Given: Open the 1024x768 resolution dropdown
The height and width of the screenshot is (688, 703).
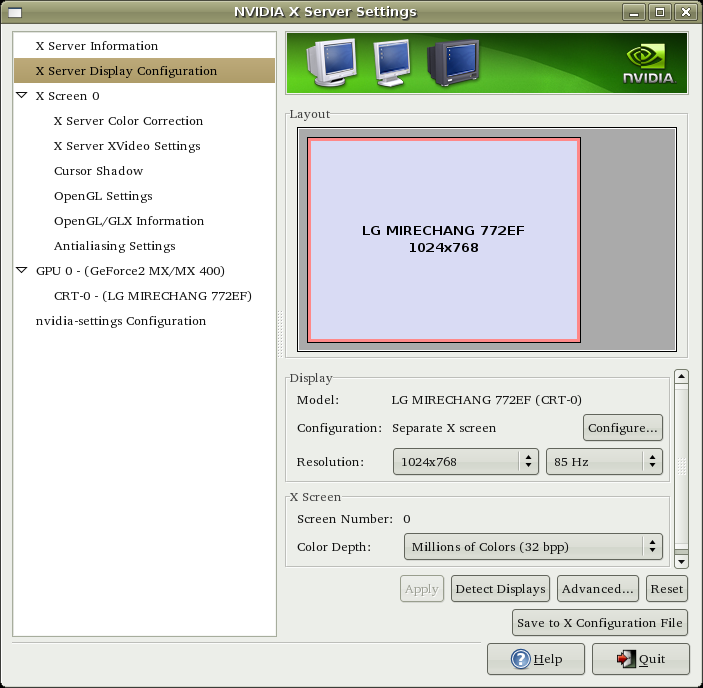Looking at the screenshot, I should point(465,462).
